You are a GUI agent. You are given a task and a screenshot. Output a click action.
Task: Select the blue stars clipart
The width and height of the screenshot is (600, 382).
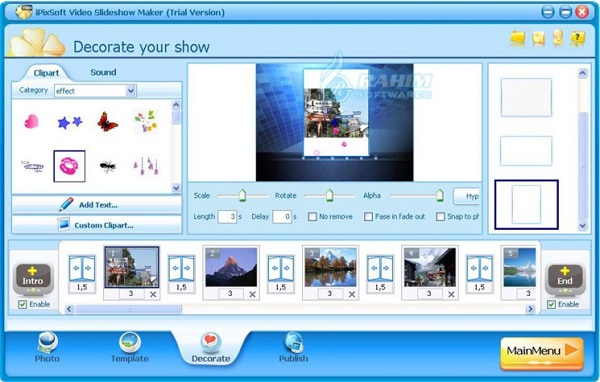click(x=70, y=122)
